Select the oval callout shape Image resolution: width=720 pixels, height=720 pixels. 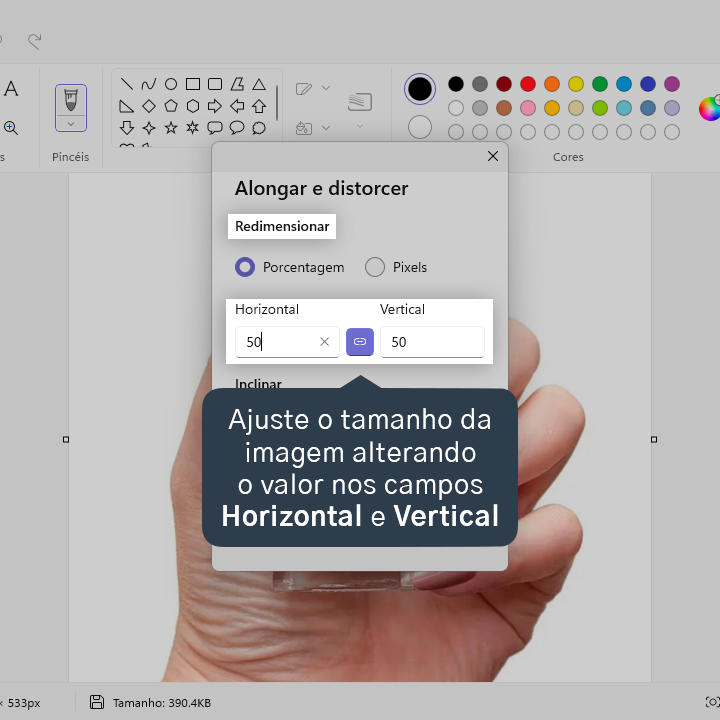(237, 128)
